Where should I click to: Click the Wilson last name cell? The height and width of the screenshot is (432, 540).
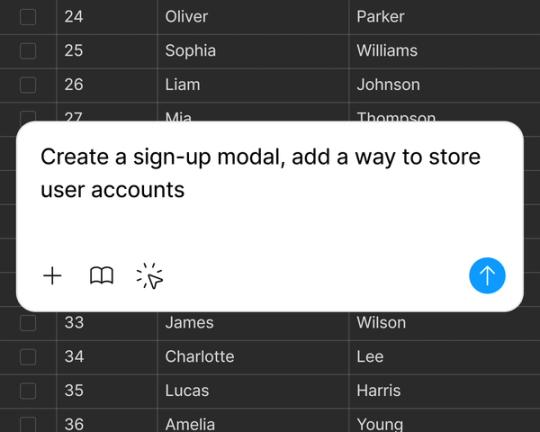point(444,323)
